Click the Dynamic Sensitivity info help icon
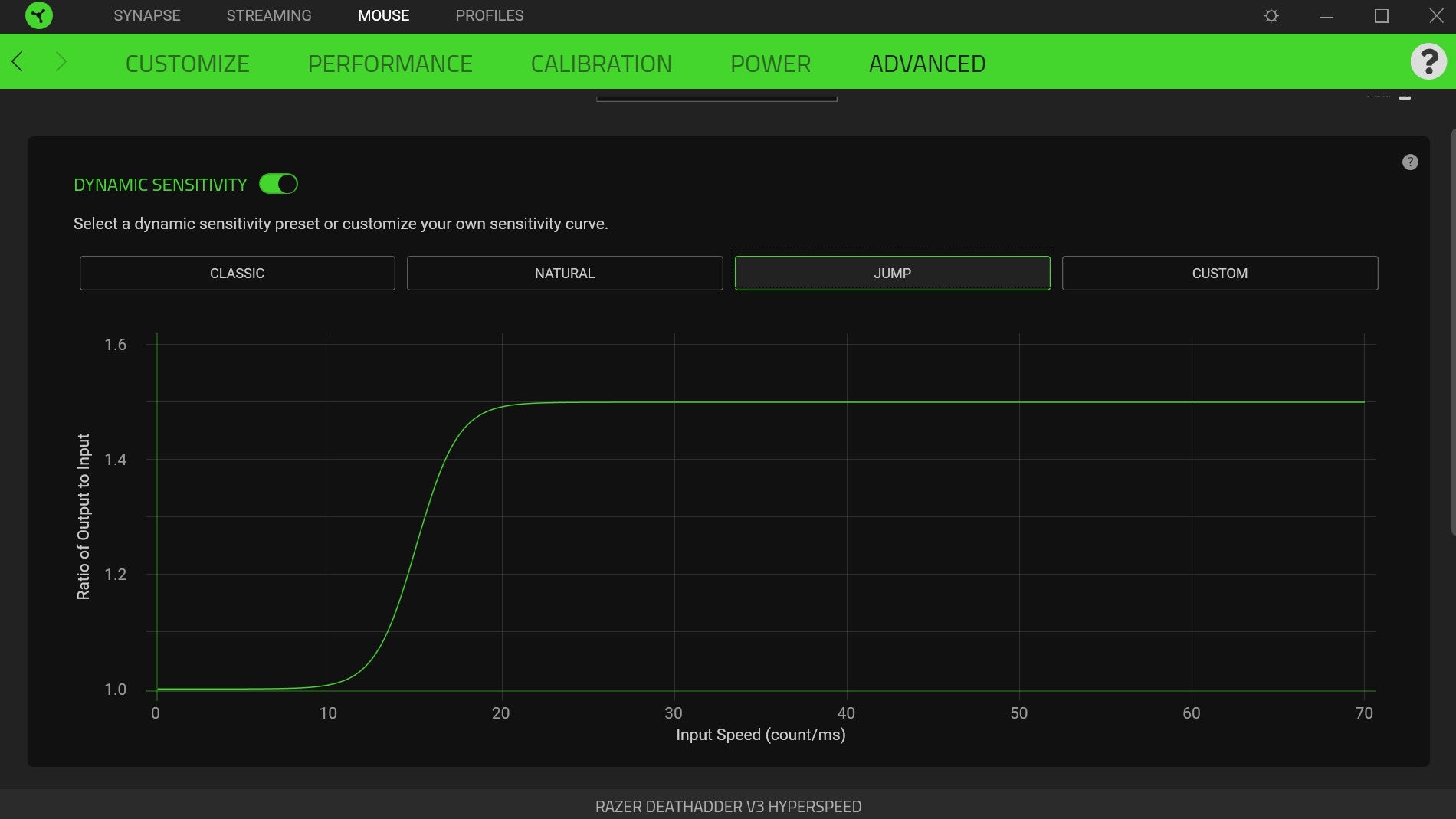This screenshot has height=819, width=1456. pos(1410,162)
